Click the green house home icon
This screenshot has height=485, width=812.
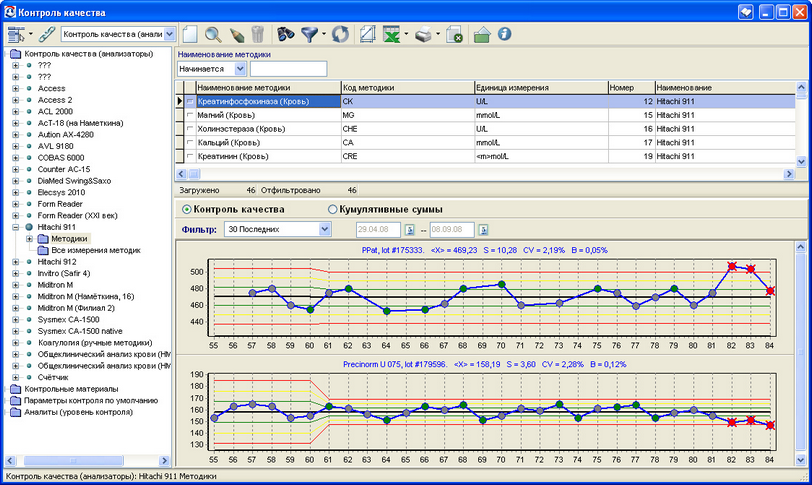pyautogui.click(x=482, y=35)
